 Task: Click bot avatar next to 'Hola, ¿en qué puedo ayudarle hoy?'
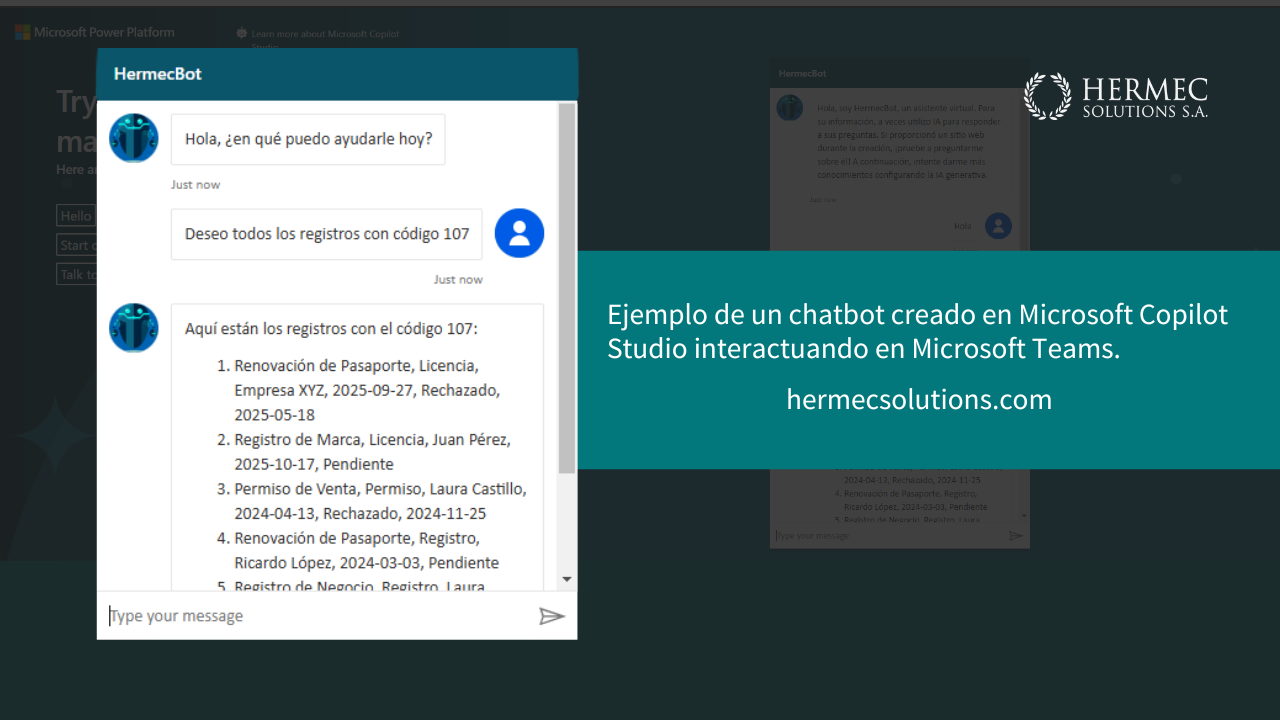(134, 138)
